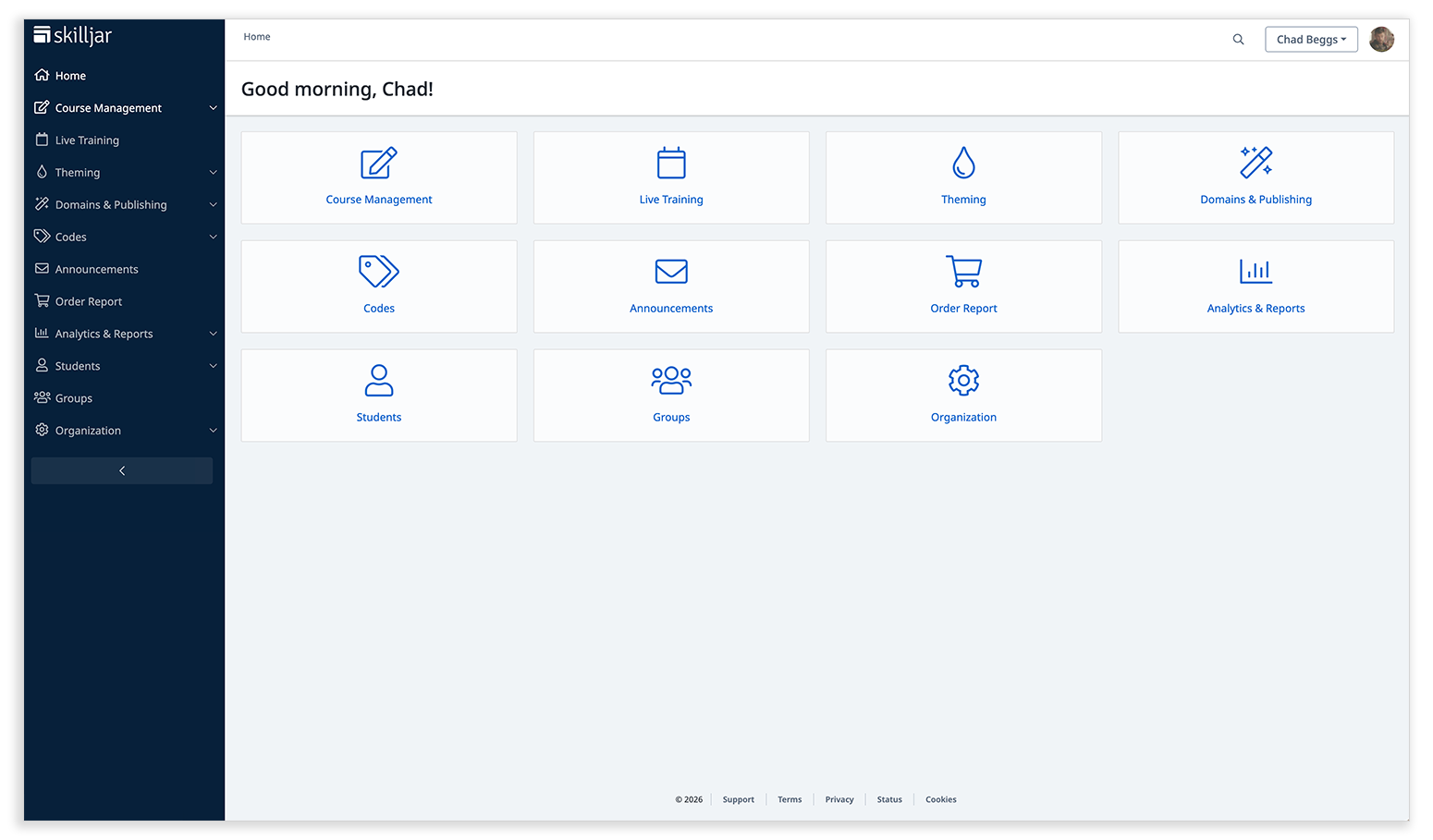Screen dimensions: 1433x840
Task: Open the Privacy footer link
Action: point(839,799)
